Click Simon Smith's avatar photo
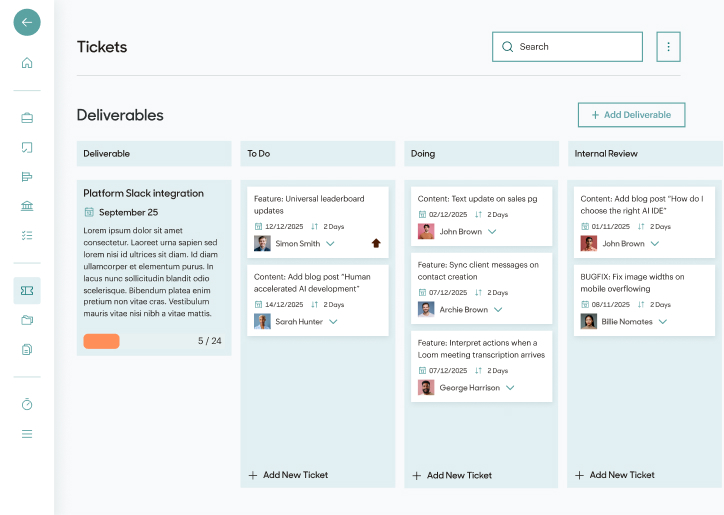Image resolution: width=724 pixels, height=515 pixels. [262, 243]
